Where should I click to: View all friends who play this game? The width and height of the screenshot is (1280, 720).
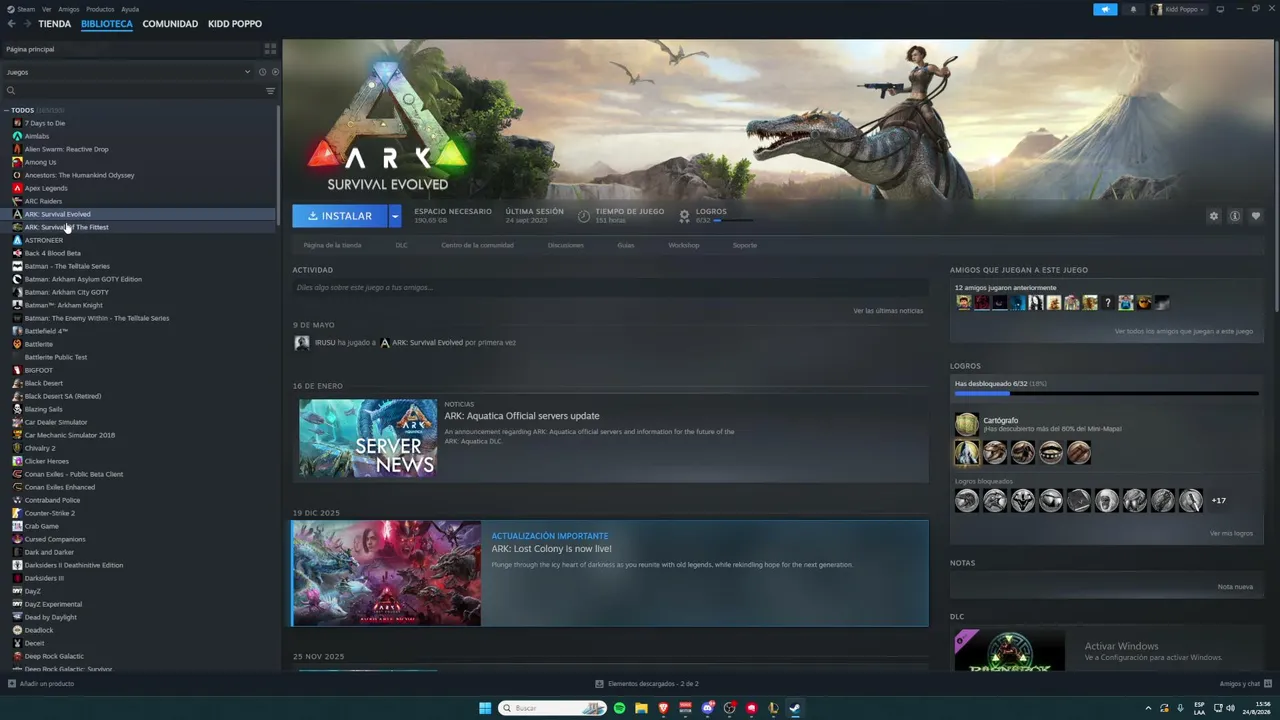point(1184,331)
